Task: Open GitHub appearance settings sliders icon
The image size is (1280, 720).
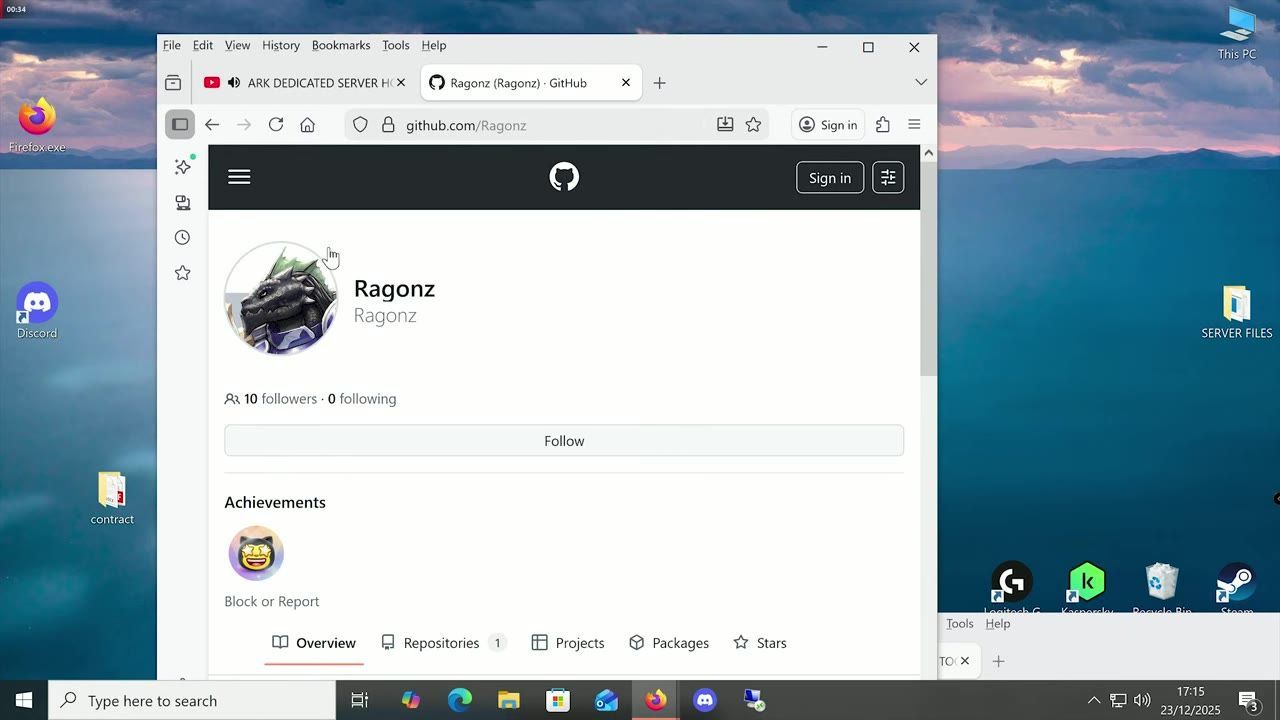Action: click(888, 177)
